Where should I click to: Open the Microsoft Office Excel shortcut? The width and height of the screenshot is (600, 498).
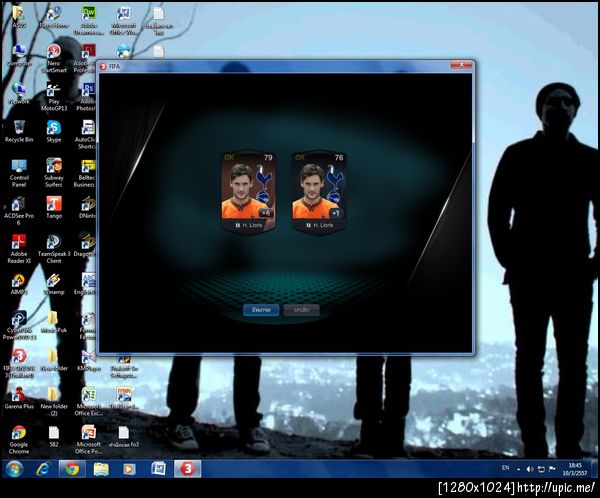[88, 402]
